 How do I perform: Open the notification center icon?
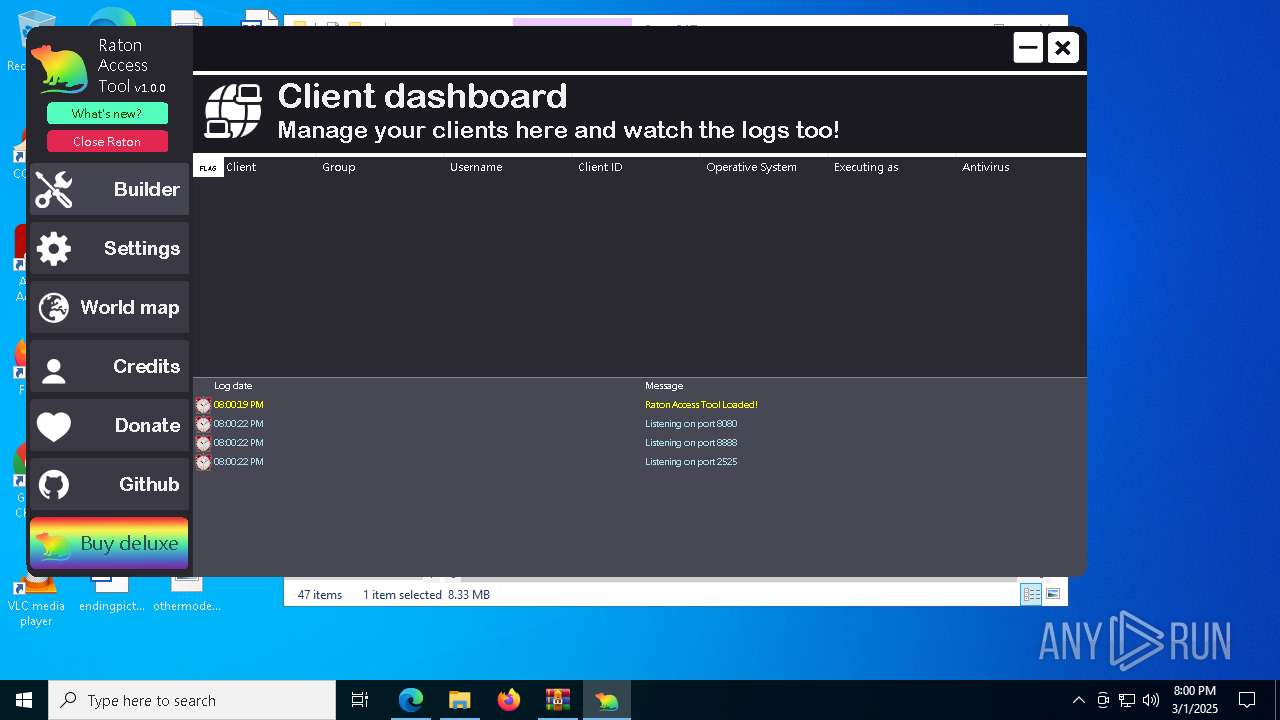[x=1247, y=700]
